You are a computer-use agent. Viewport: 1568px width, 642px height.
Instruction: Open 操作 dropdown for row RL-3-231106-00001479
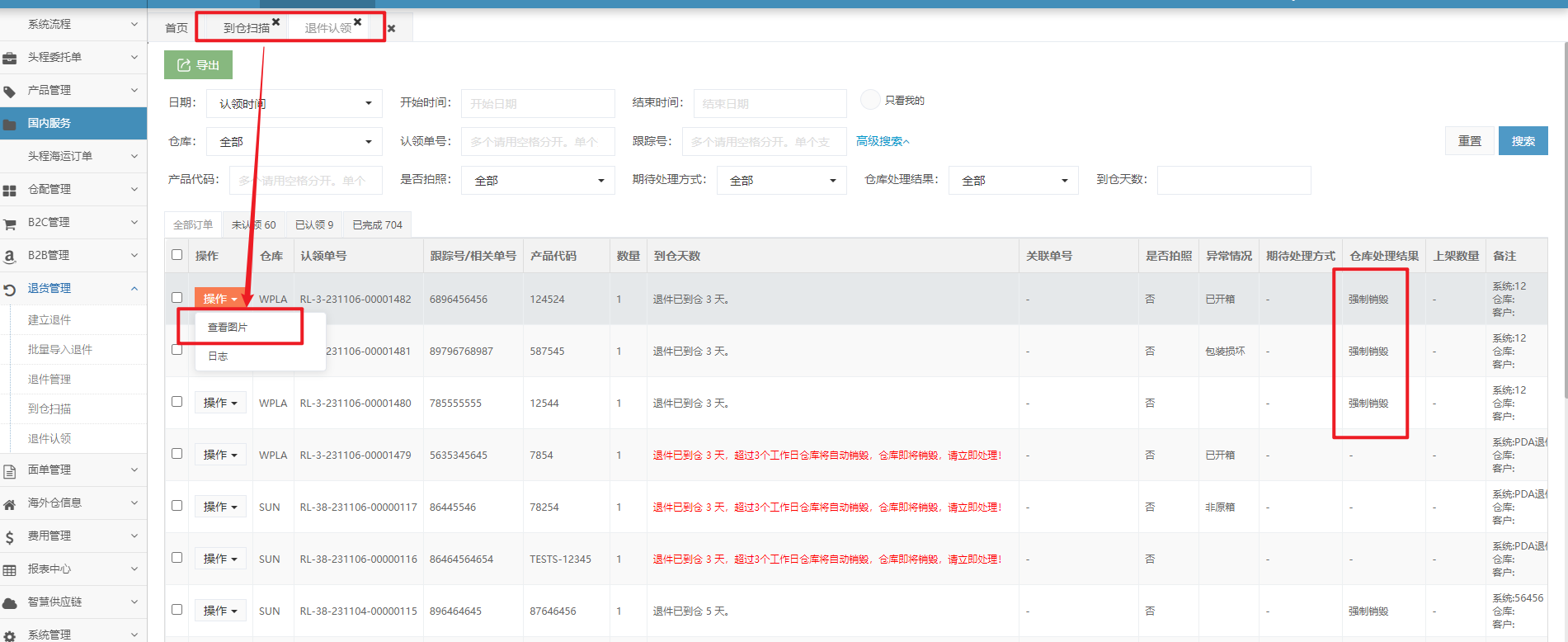click(220, 455)
